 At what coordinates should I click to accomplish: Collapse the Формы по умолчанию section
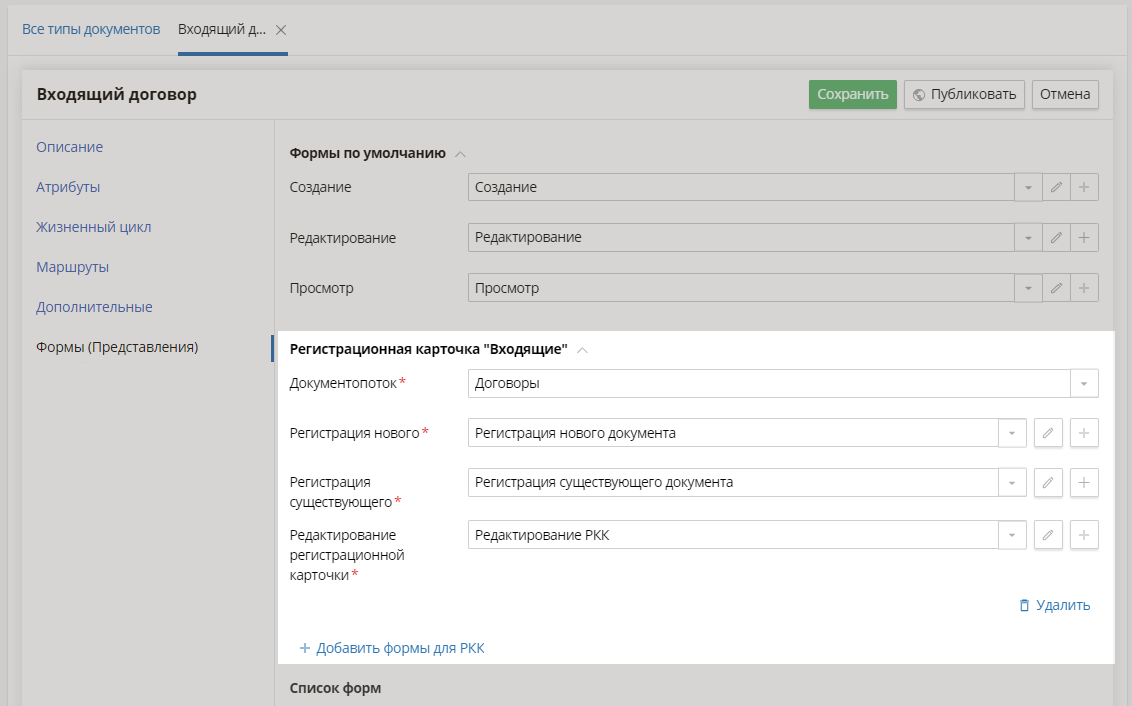click(x=460, y=153)
